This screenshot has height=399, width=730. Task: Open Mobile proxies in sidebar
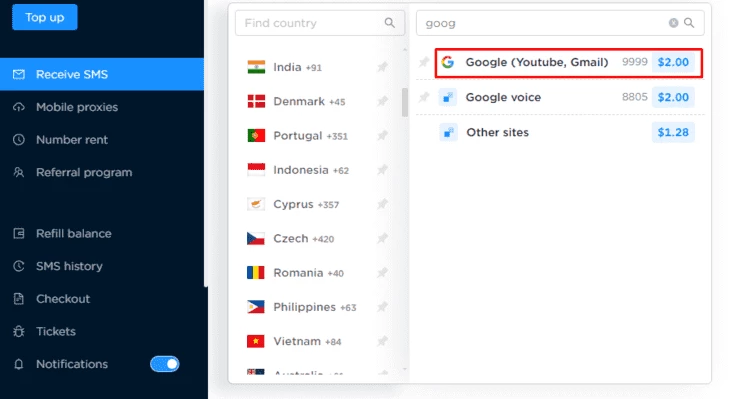point(77,107)
